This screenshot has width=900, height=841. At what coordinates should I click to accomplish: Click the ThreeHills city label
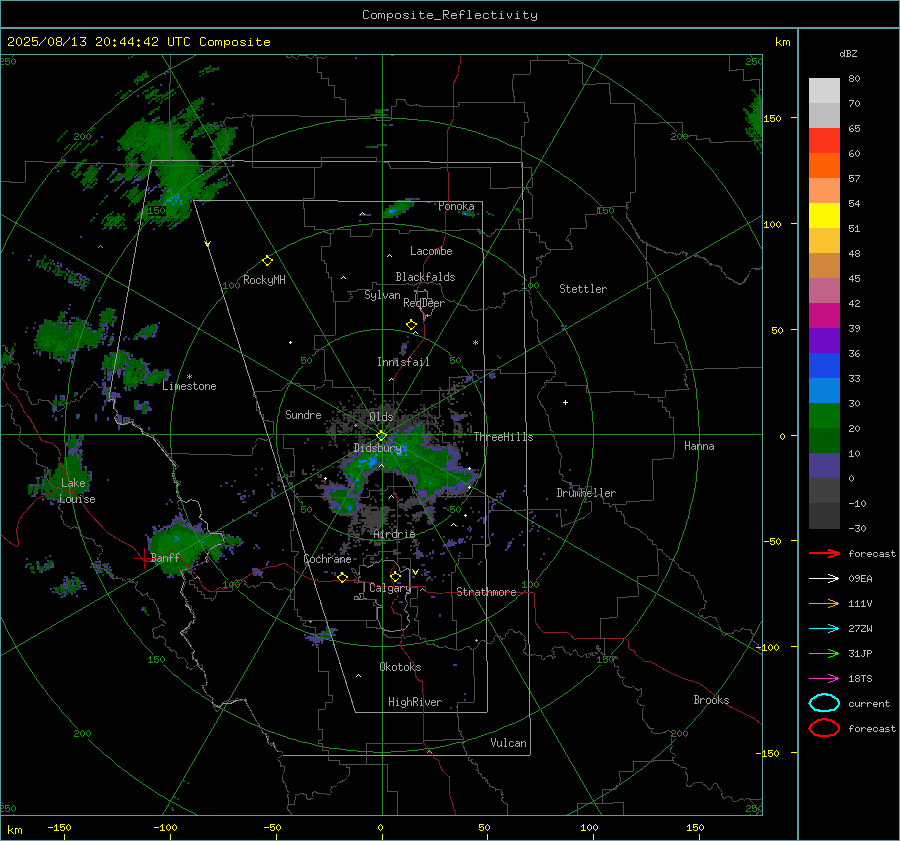click(503, 437)
